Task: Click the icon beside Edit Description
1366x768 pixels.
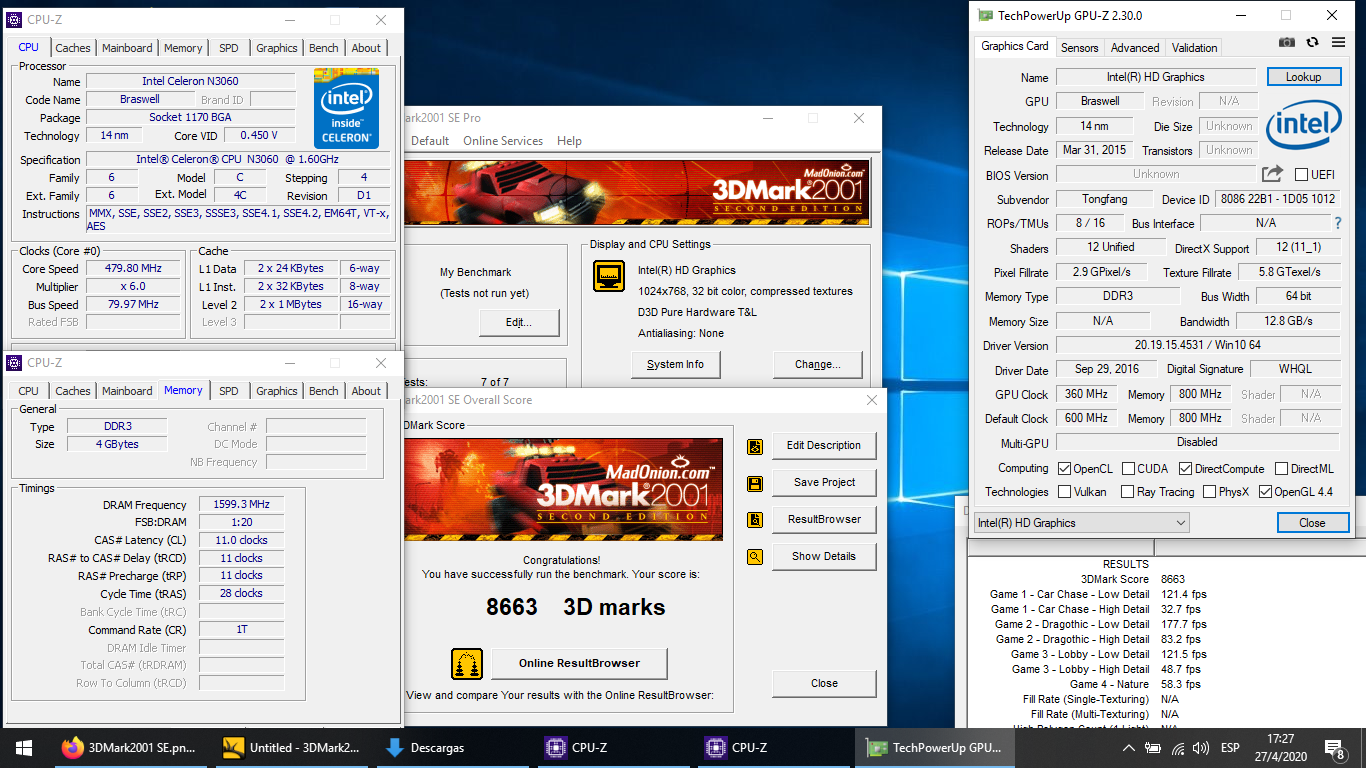Action: coord(755,446)
